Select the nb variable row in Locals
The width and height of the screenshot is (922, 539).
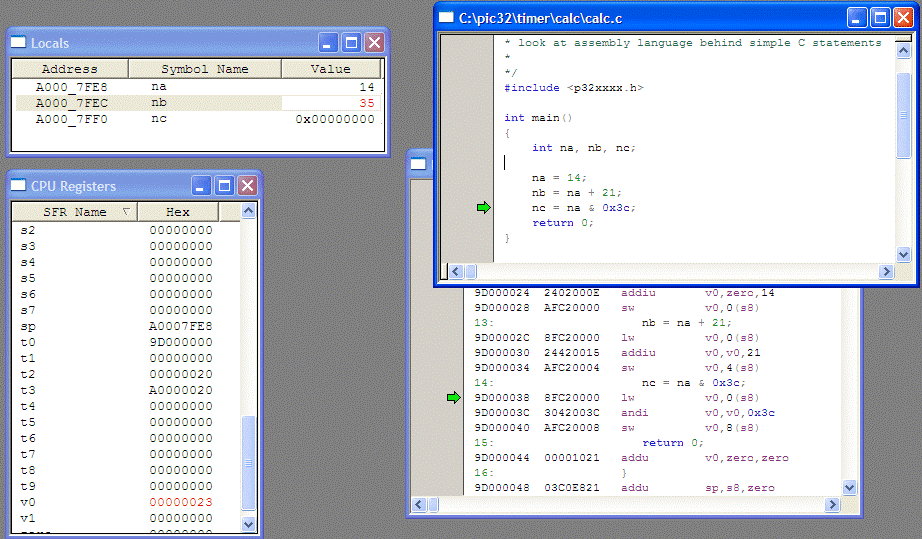tap(158, 103)
